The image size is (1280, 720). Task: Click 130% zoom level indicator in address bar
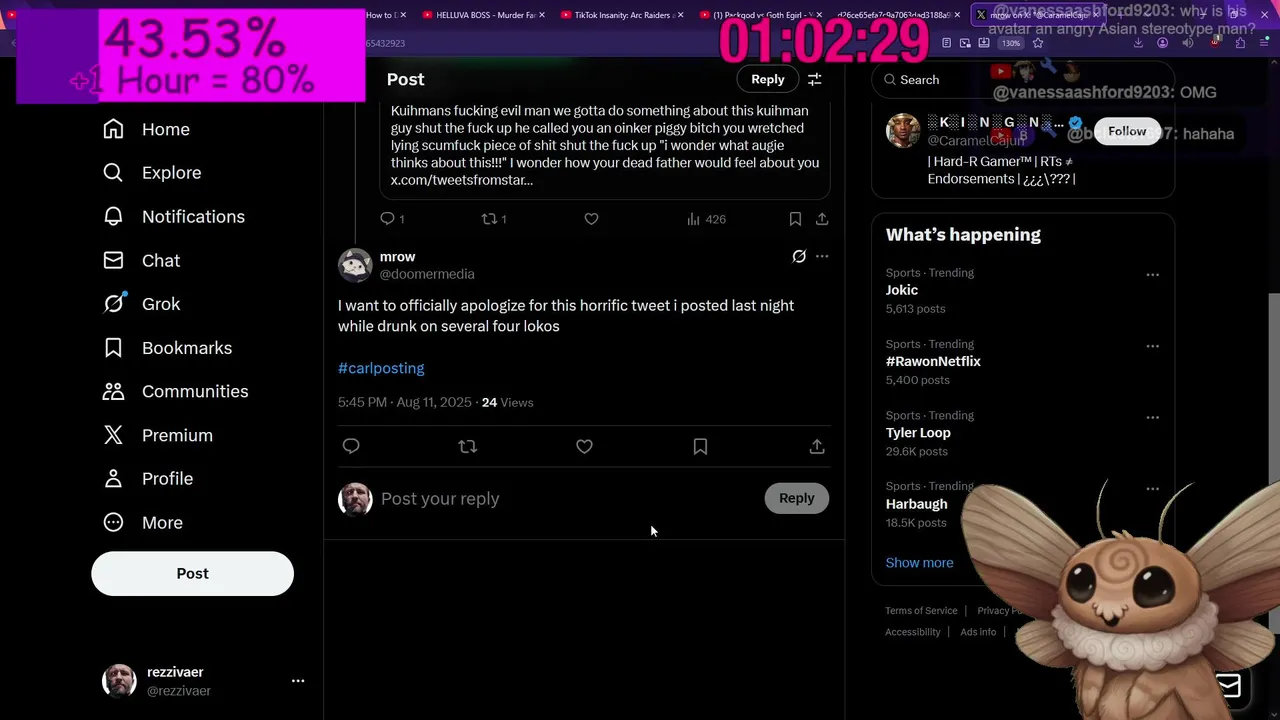(x=1012, y=43)
